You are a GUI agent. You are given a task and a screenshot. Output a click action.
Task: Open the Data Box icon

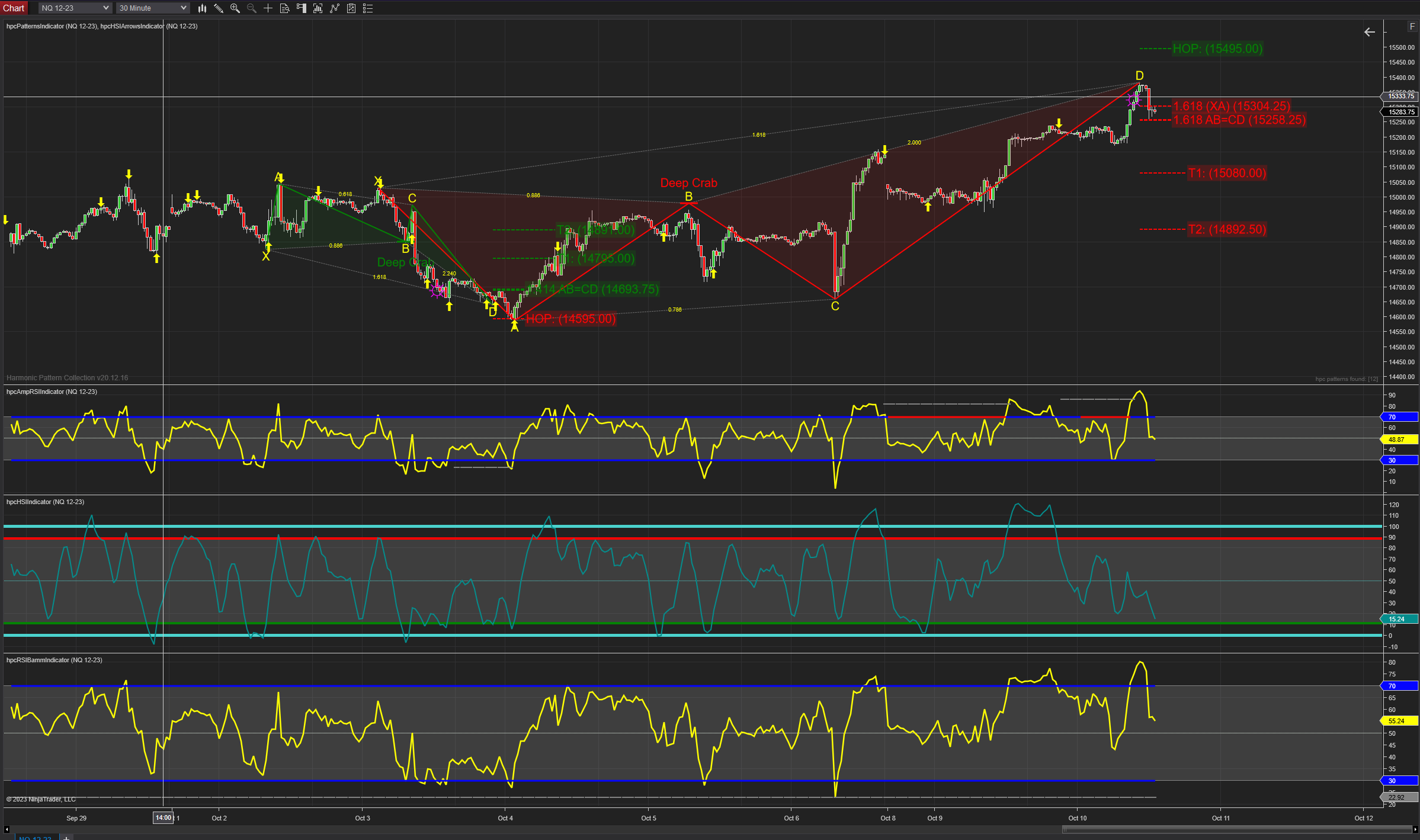(285, 8)
